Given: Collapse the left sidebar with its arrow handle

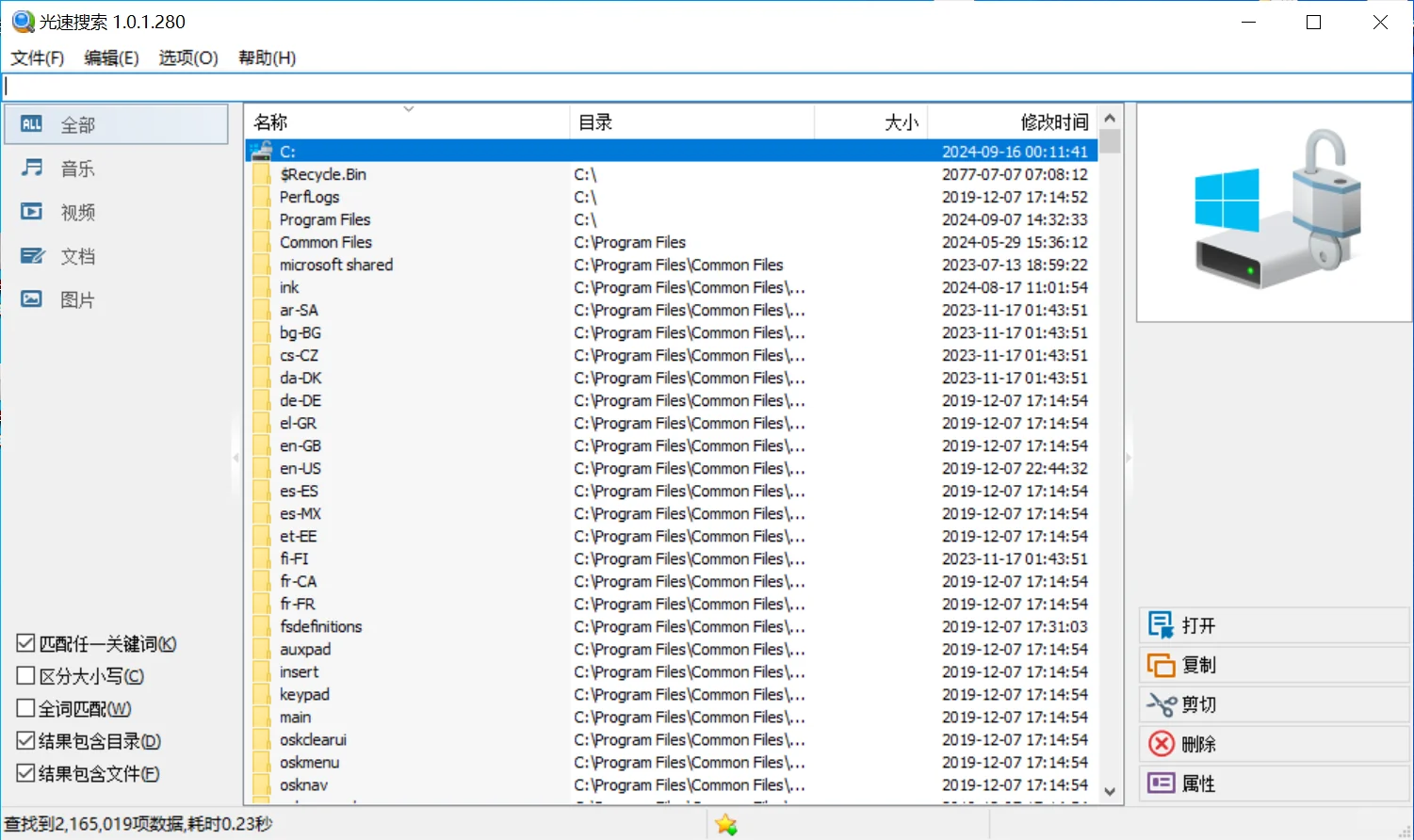Looking at the screenshot, I should coord(236,458).
